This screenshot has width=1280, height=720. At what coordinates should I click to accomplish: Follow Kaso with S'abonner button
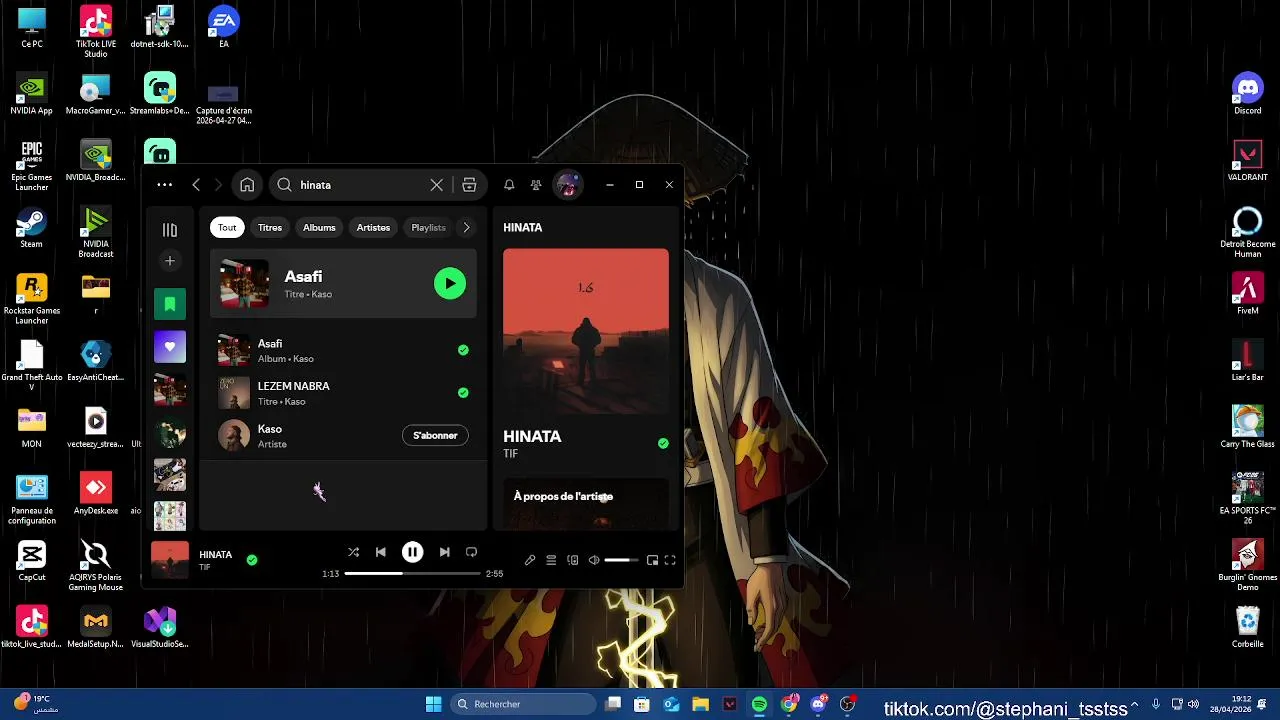click(435, 436)
